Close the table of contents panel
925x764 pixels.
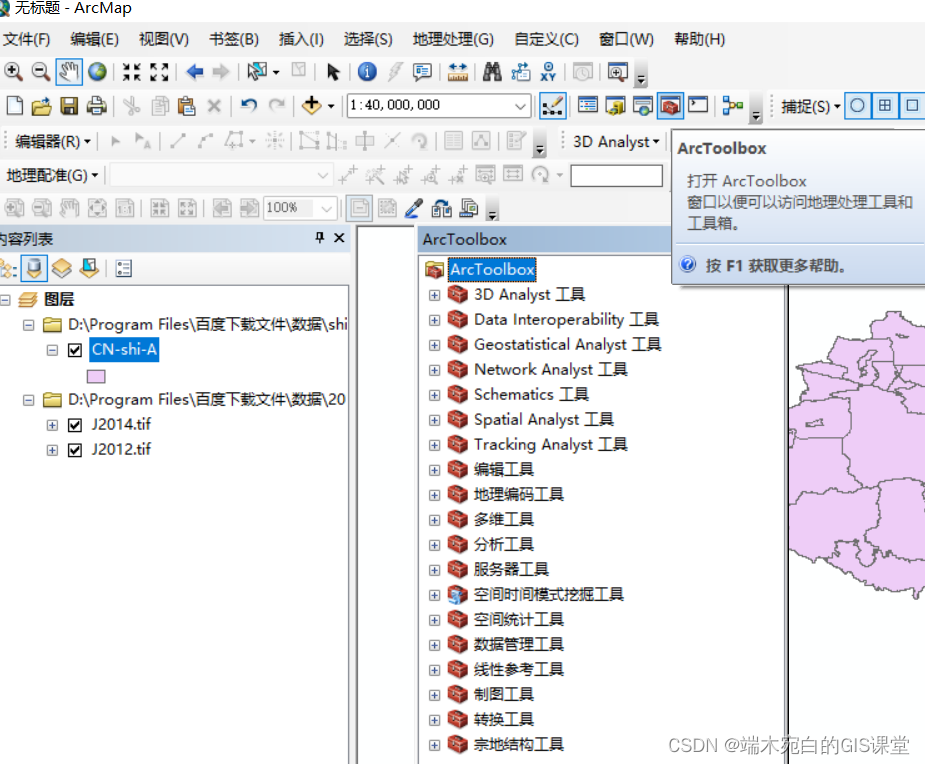(x=339, y=238)
